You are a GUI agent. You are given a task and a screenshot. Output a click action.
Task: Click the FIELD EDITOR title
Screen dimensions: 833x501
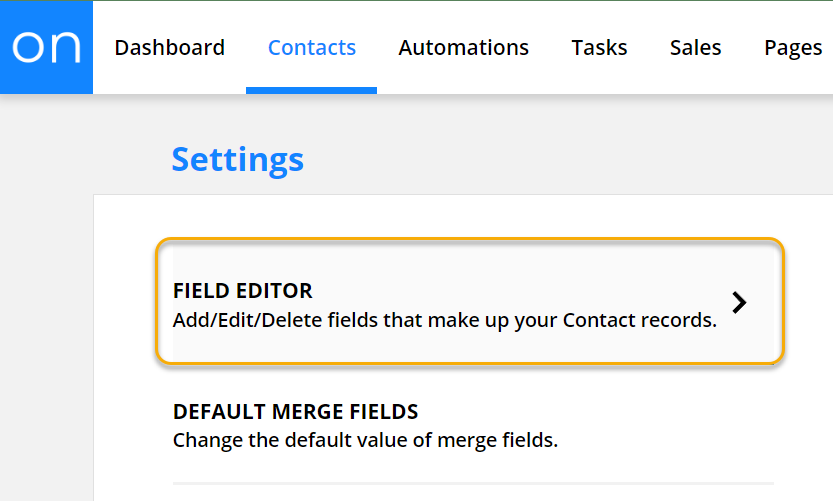coord(242,291)
